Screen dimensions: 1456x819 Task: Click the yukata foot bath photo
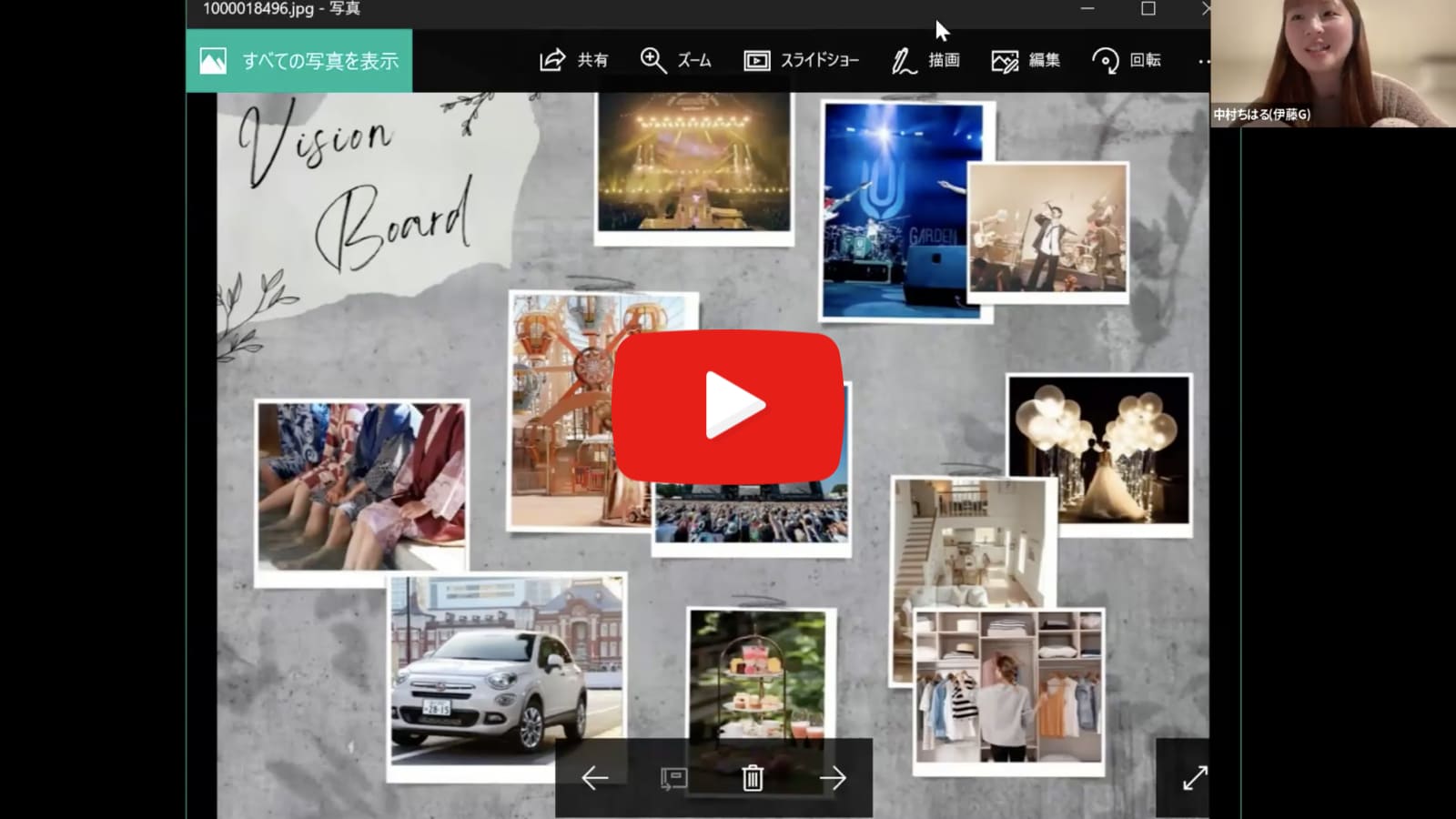tap(361, 487)
